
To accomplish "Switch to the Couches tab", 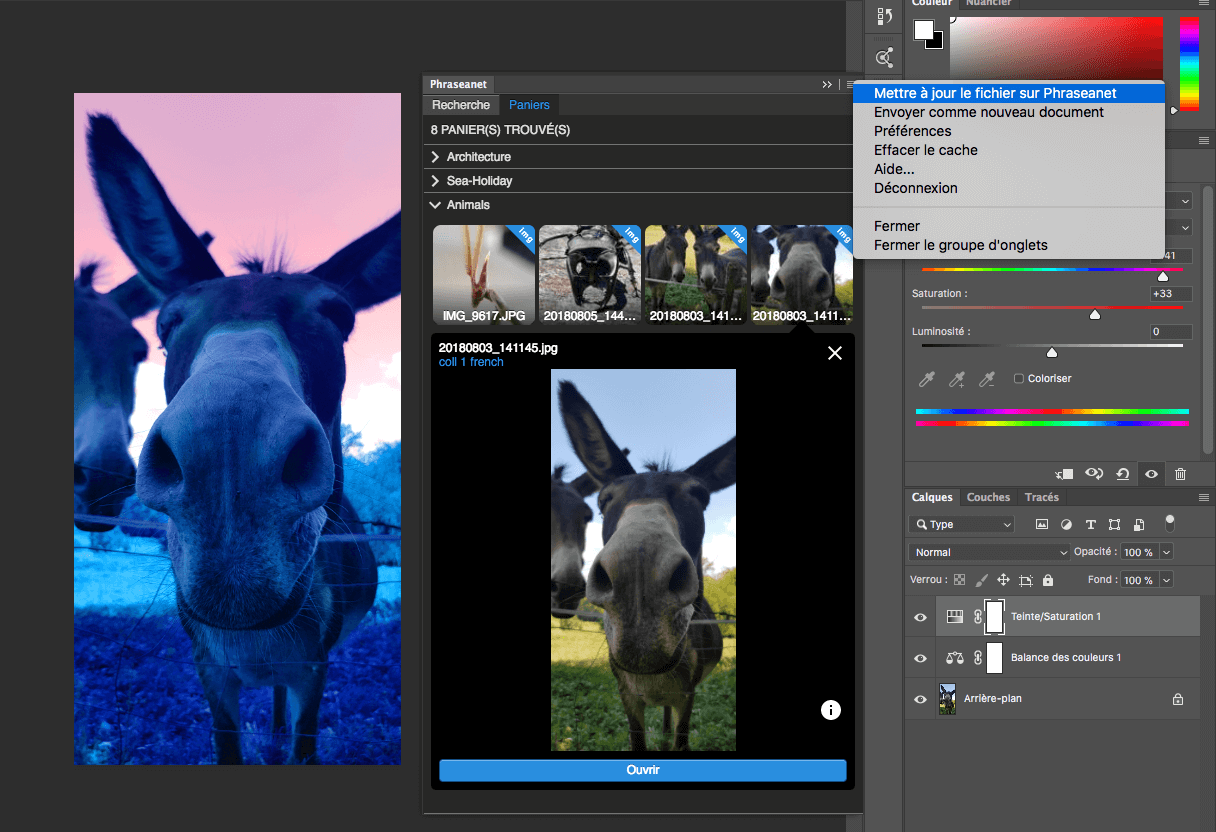I will point(988,497).
